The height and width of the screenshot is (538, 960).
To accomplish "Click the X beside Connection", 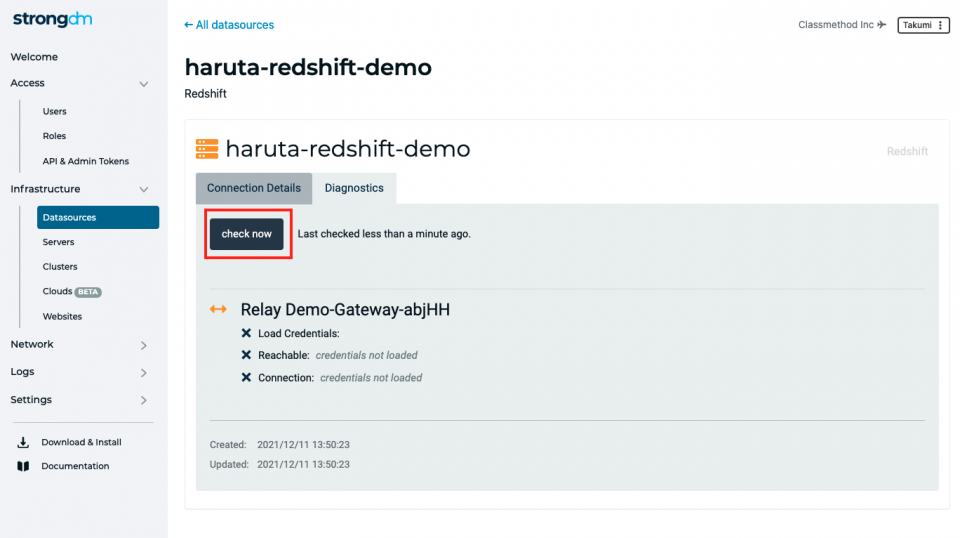I will pos(246,377).
